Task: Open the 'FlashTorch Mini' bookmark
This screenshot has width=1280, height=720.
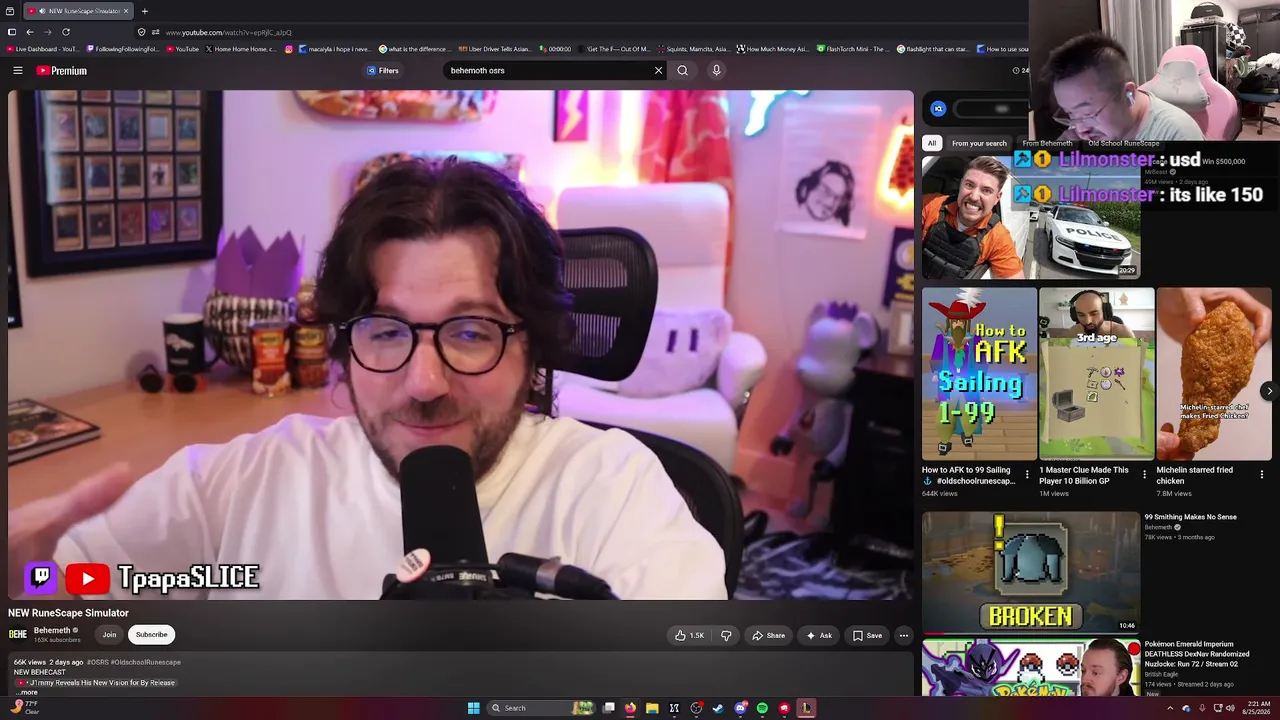Action: [x=853, y=49]
